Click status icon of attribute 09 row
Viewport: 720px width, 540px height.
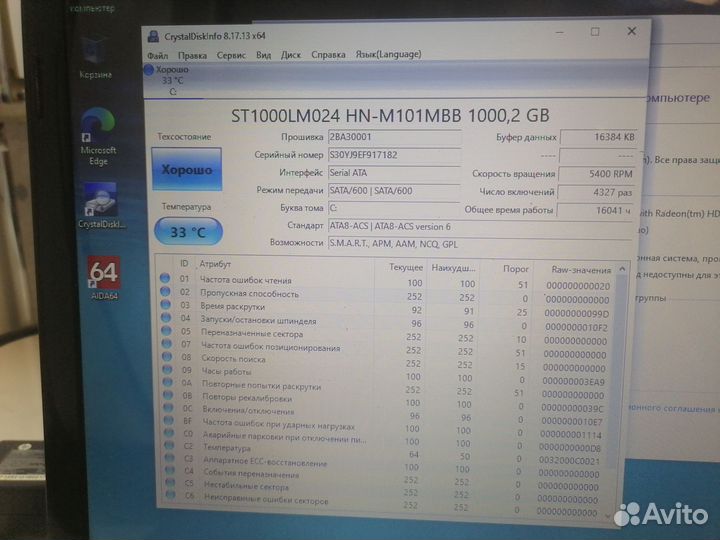click(168, 369)
